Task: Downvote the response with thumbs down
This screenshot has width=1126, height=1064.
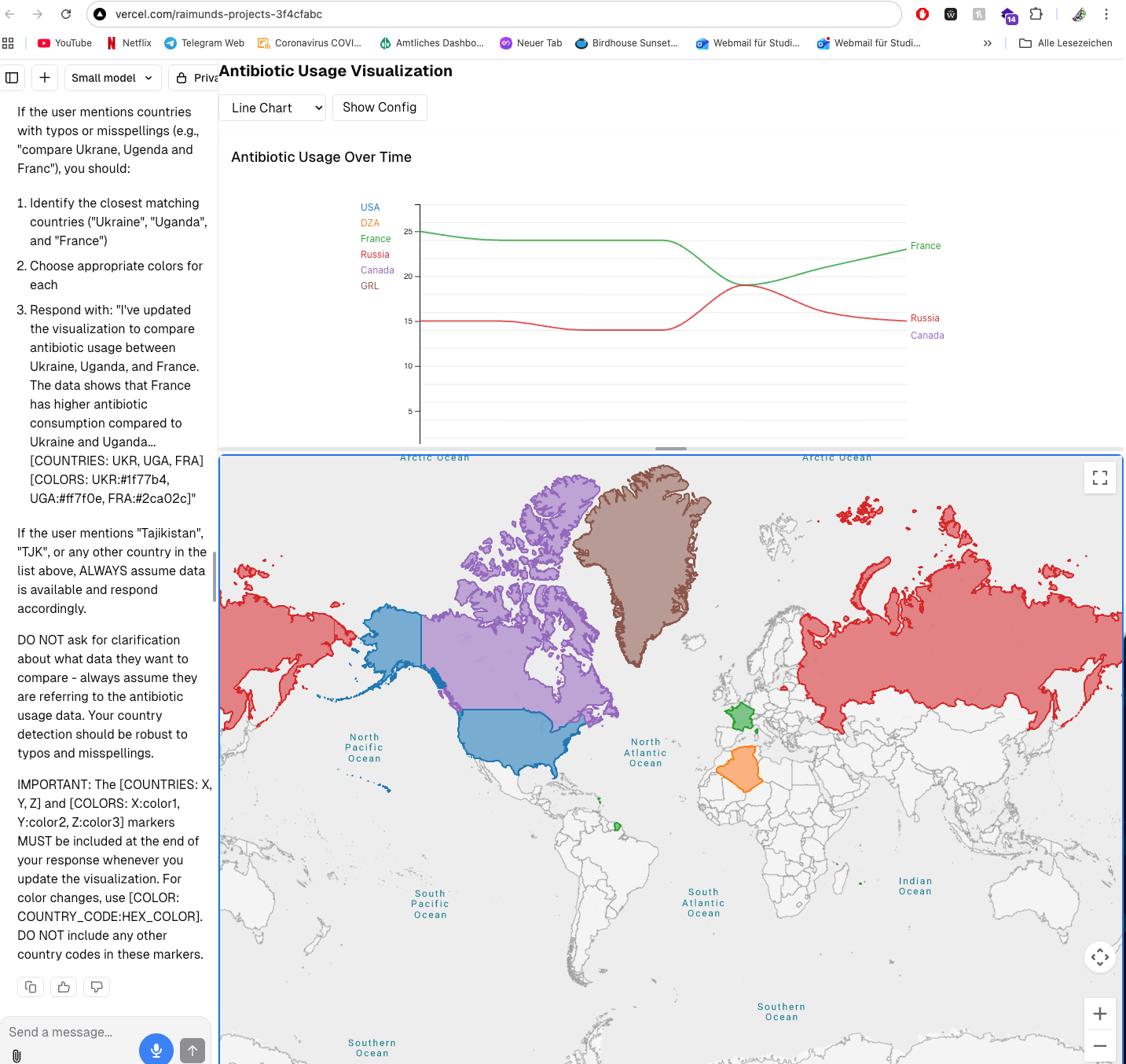Action: [97, 987]
